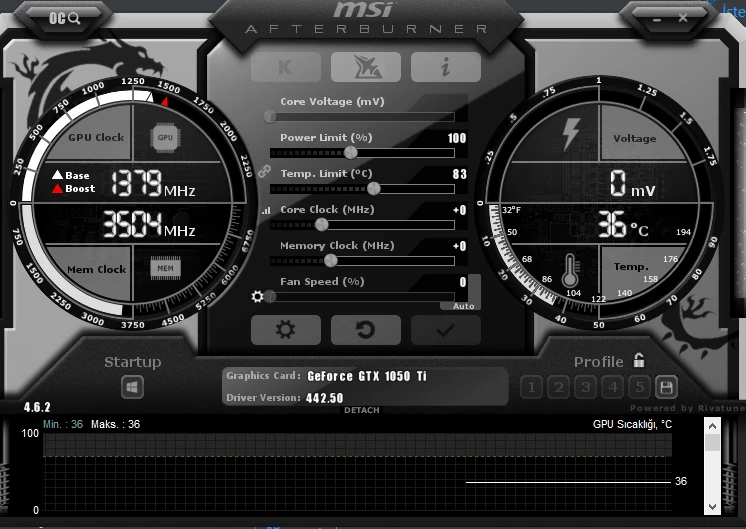Click the GPU chip icon in clock gauge
The width and height of the screenshot is (746, 529).
[x=165, y=137]
